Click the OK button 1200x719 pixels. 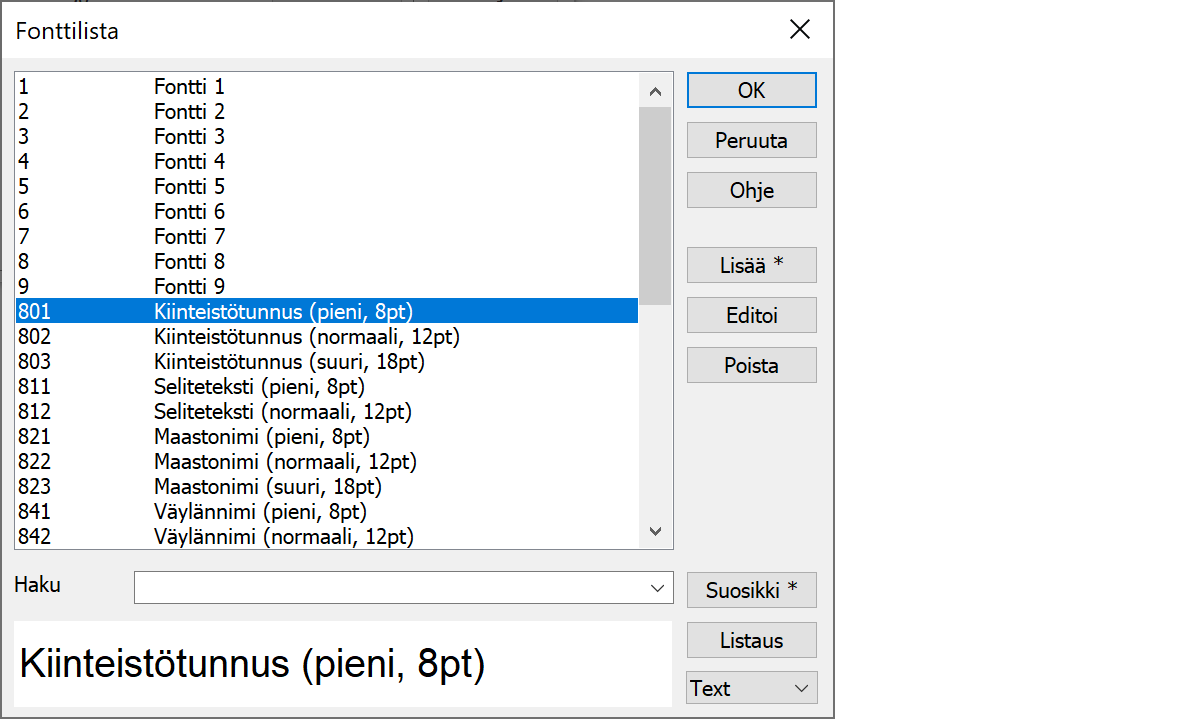click(x=751, y=90)
